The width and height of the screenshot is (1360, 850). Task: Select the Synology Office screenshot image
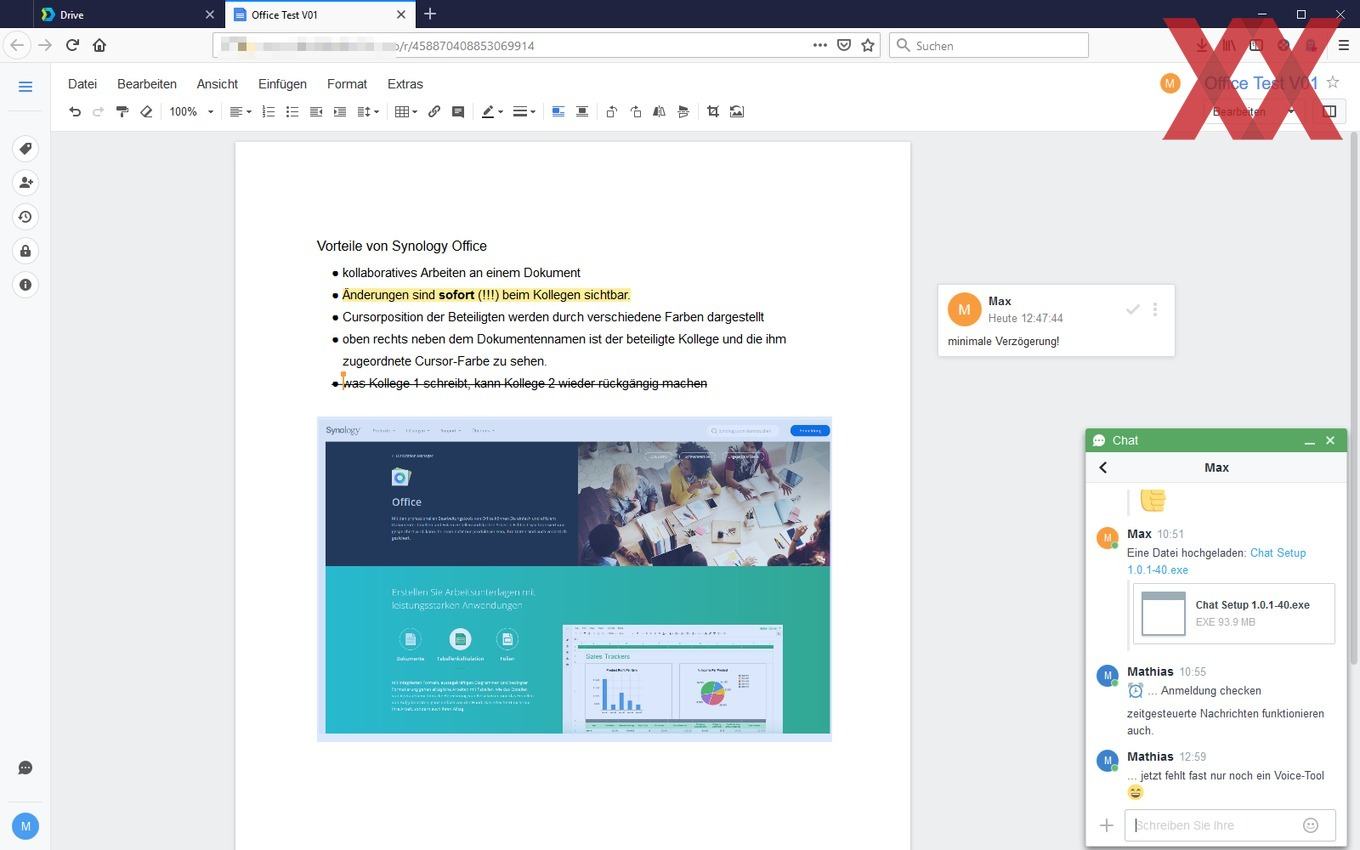(x=574, y=578)
